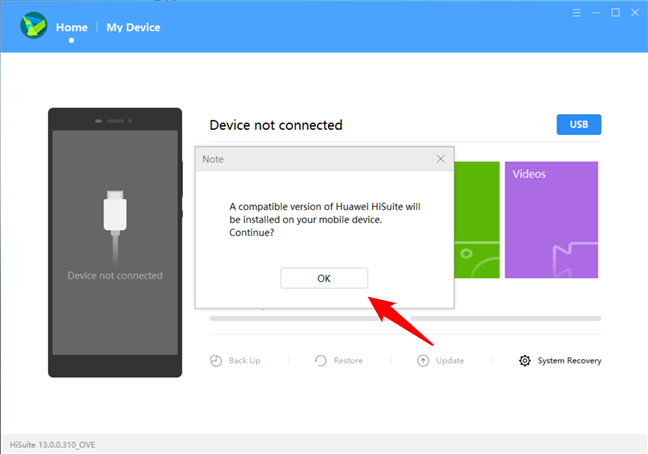Click the Back Up text label
Screen dimensions: 648x454
[244, 361]
